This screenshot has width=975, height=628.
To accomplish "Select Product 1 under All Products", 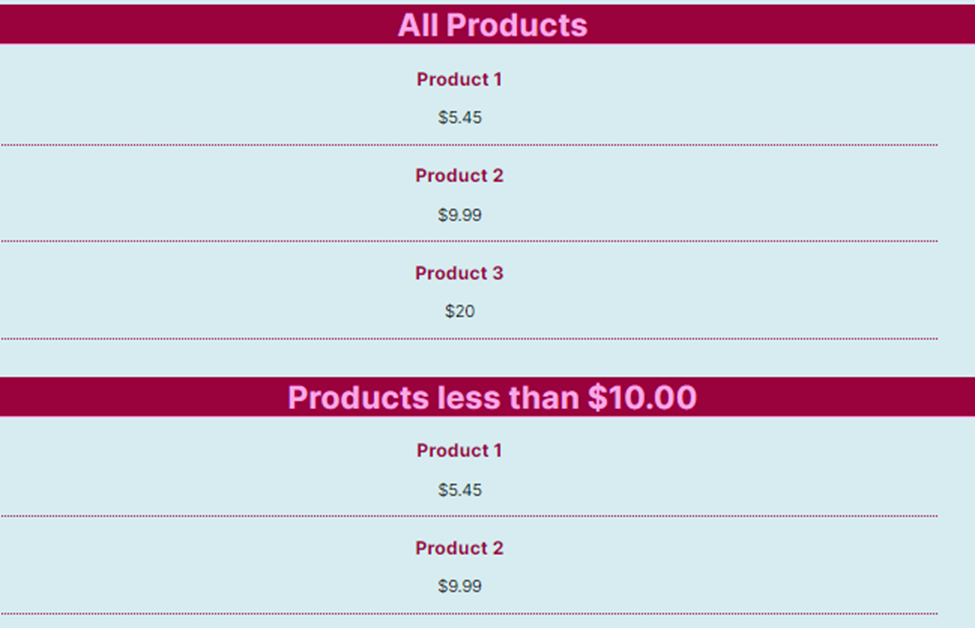I will point(459,79).
